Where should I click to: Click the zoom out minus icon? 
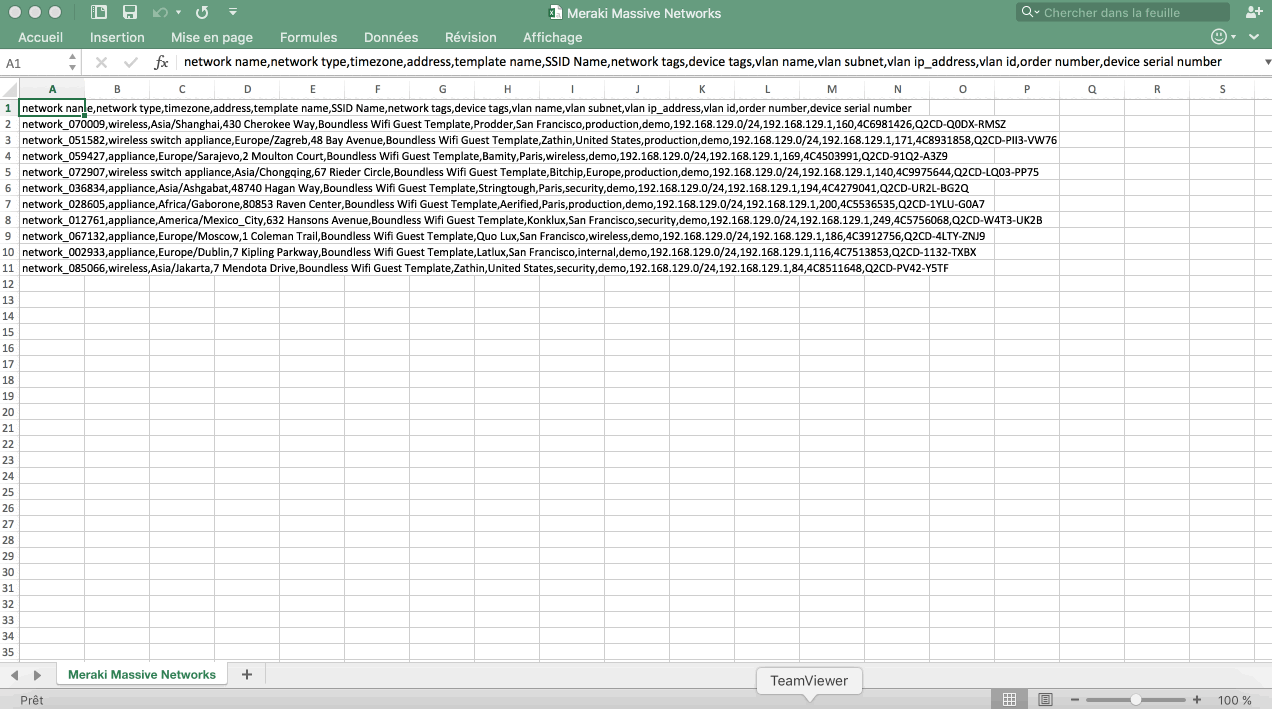(1075, 700)
